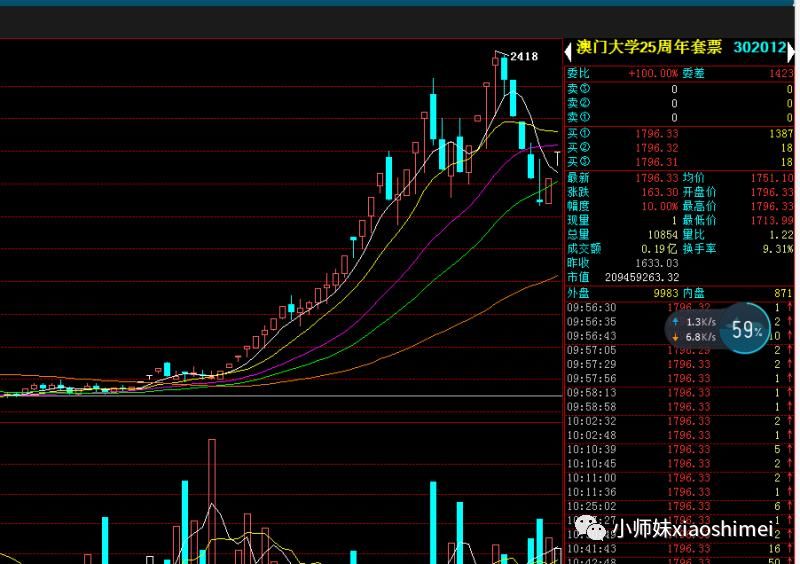
Task: Select the 买① buy order row
Action: 680,134
